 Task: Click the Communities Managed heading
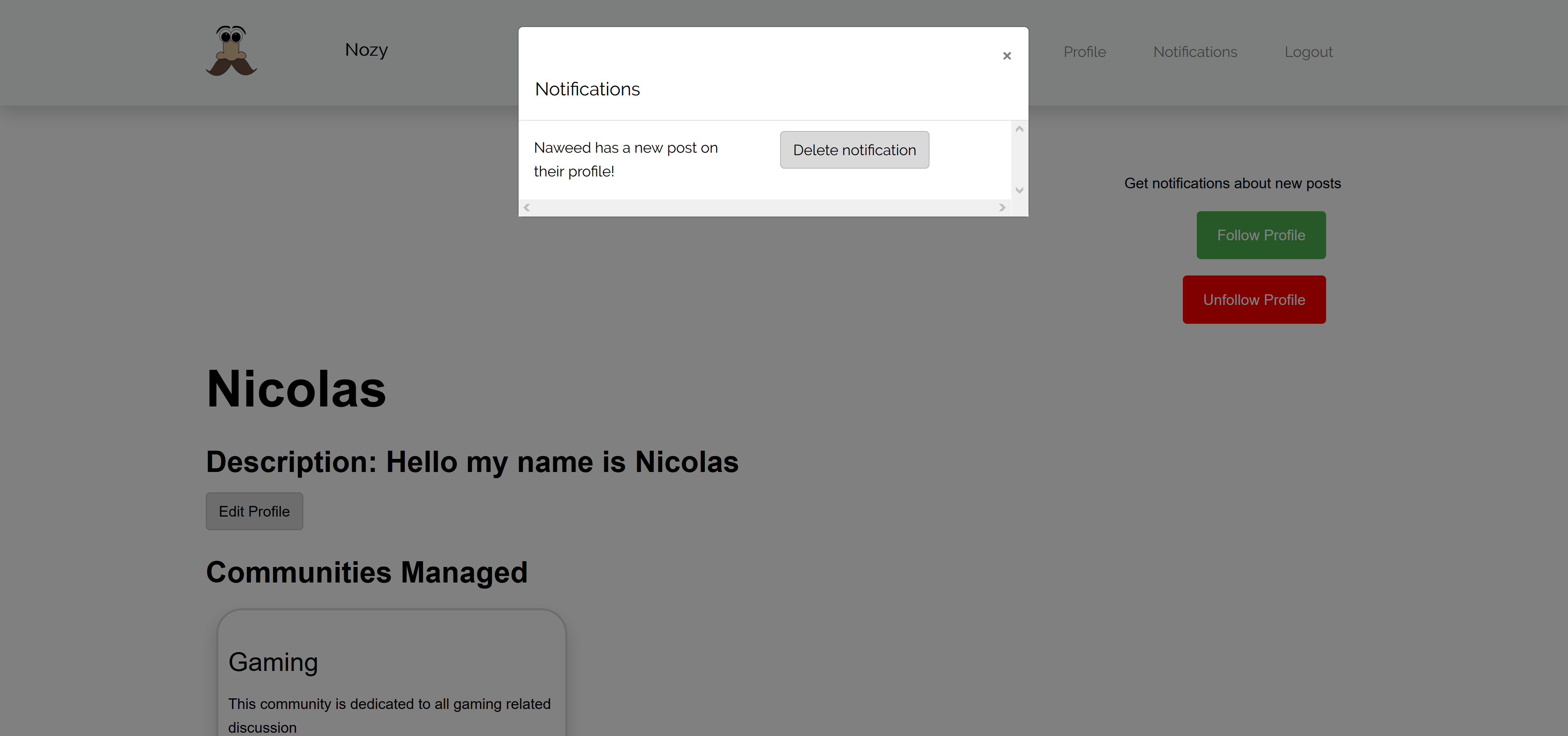tap(367, 572)
